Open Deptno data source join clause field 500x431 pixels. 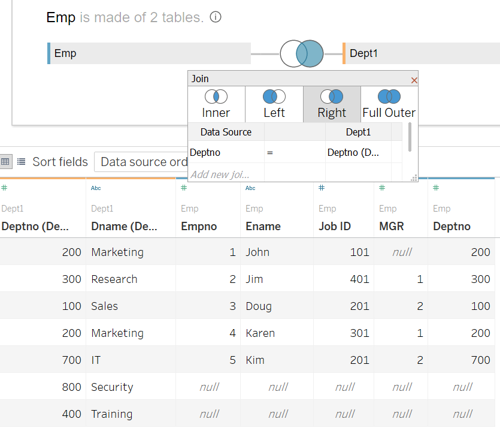[x=226, y=152]
